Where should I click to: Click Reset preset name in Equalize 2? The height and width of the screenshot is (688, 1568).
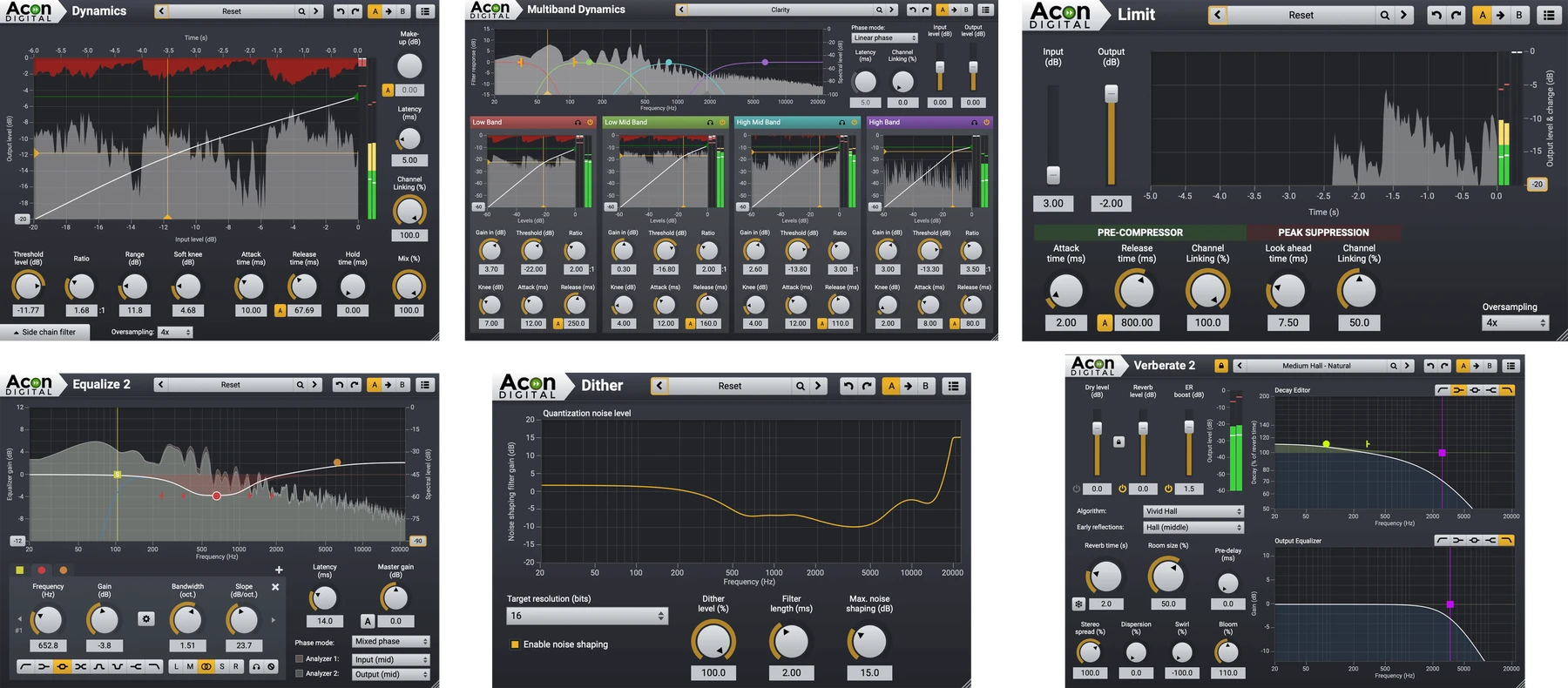(230, 384)
